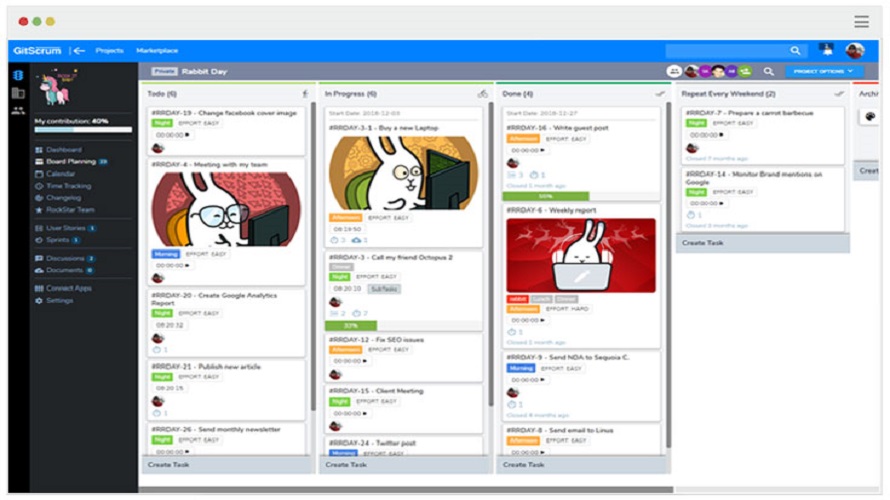
Task: Open task RRDAY-15 Client Meeting
Action: click(x=376, y=391)
